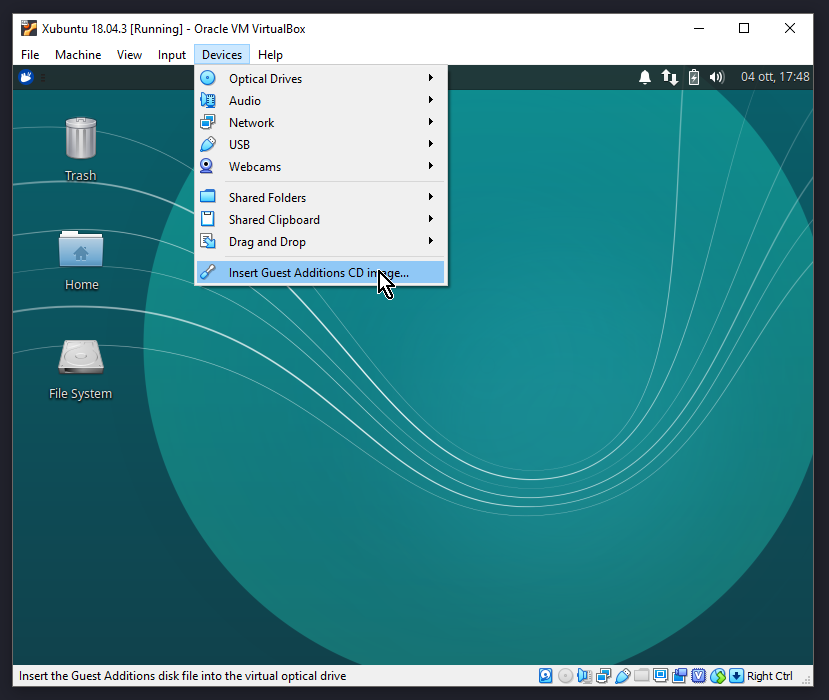Click the Shared Folders folder menu icon
This screenshot has width=829, height=700.
coord(208,196)
